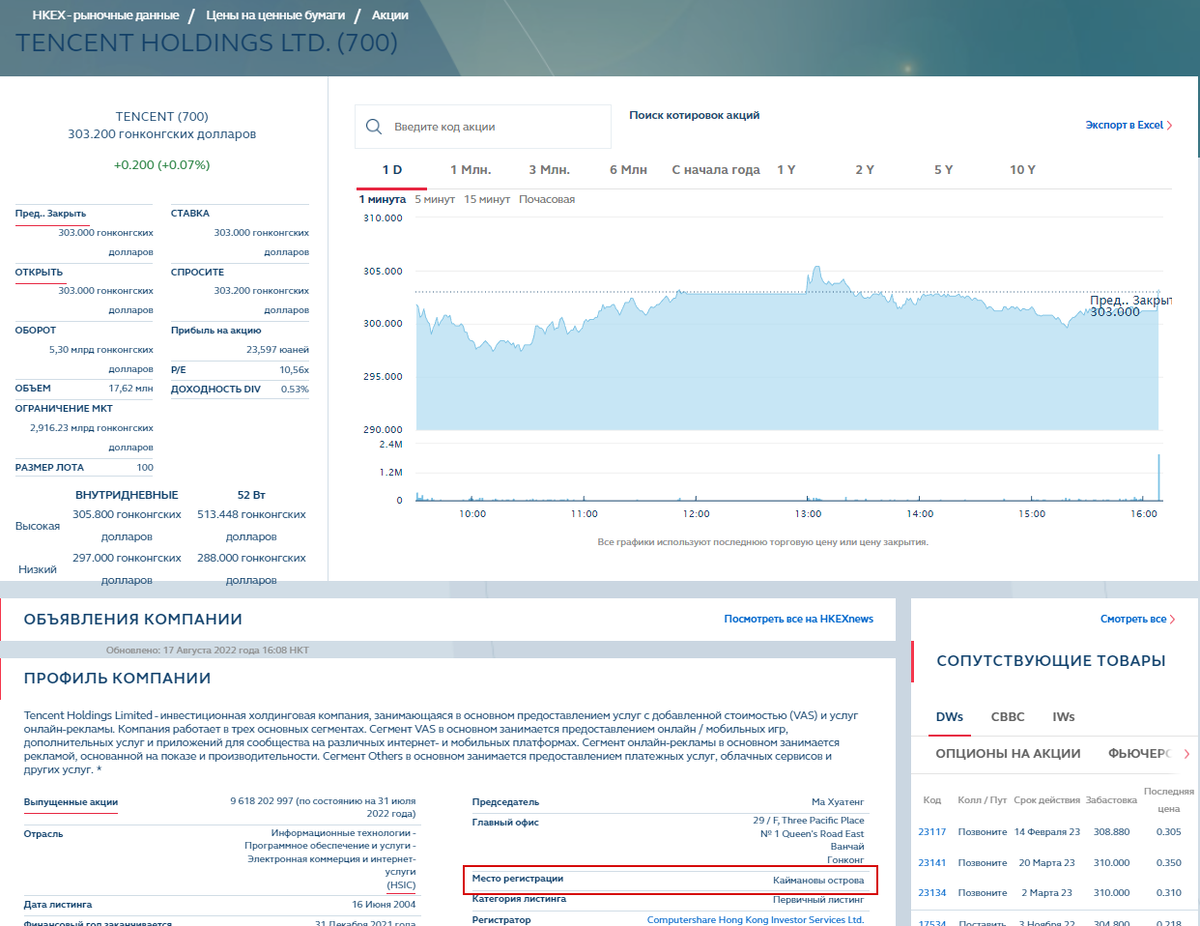Image resolution: width=1200 pixels, height=926 pixels.
Task: Open Акции breadcrumb link
Action: click(390, 16)
